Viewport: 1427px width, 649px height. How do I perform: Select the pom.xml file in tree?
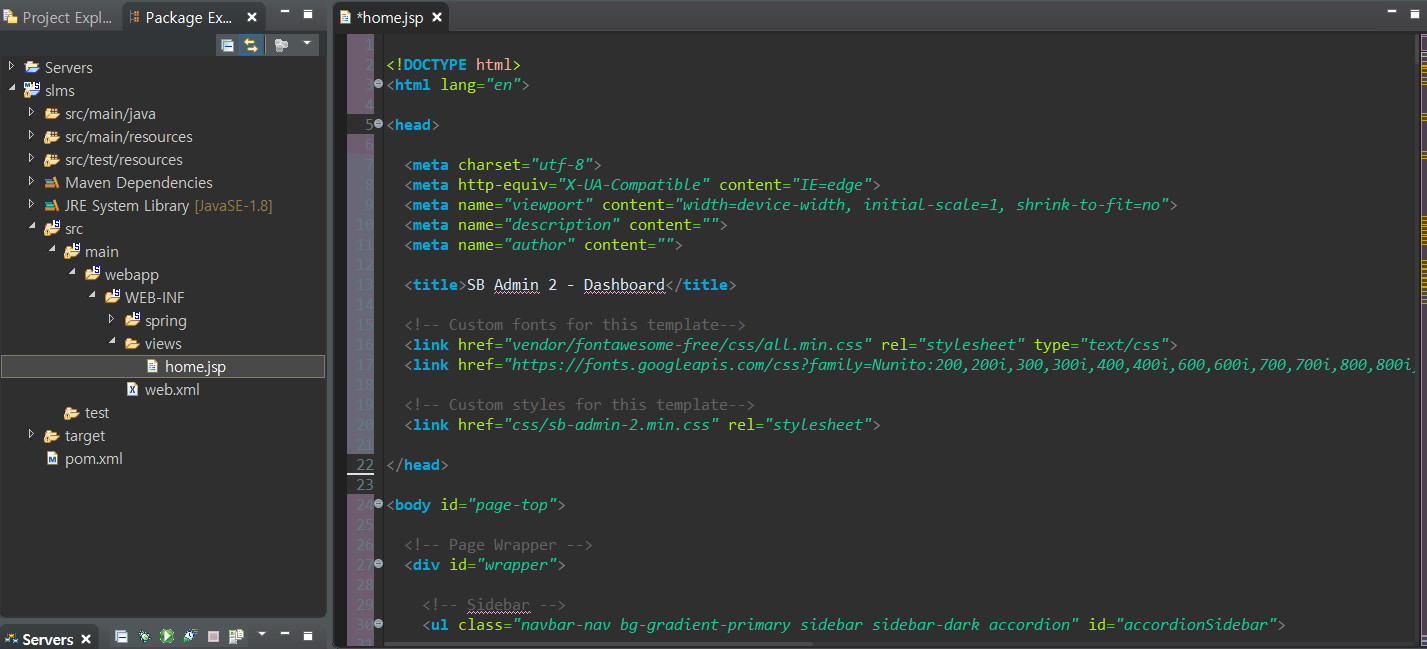click(x=93, y=459)
